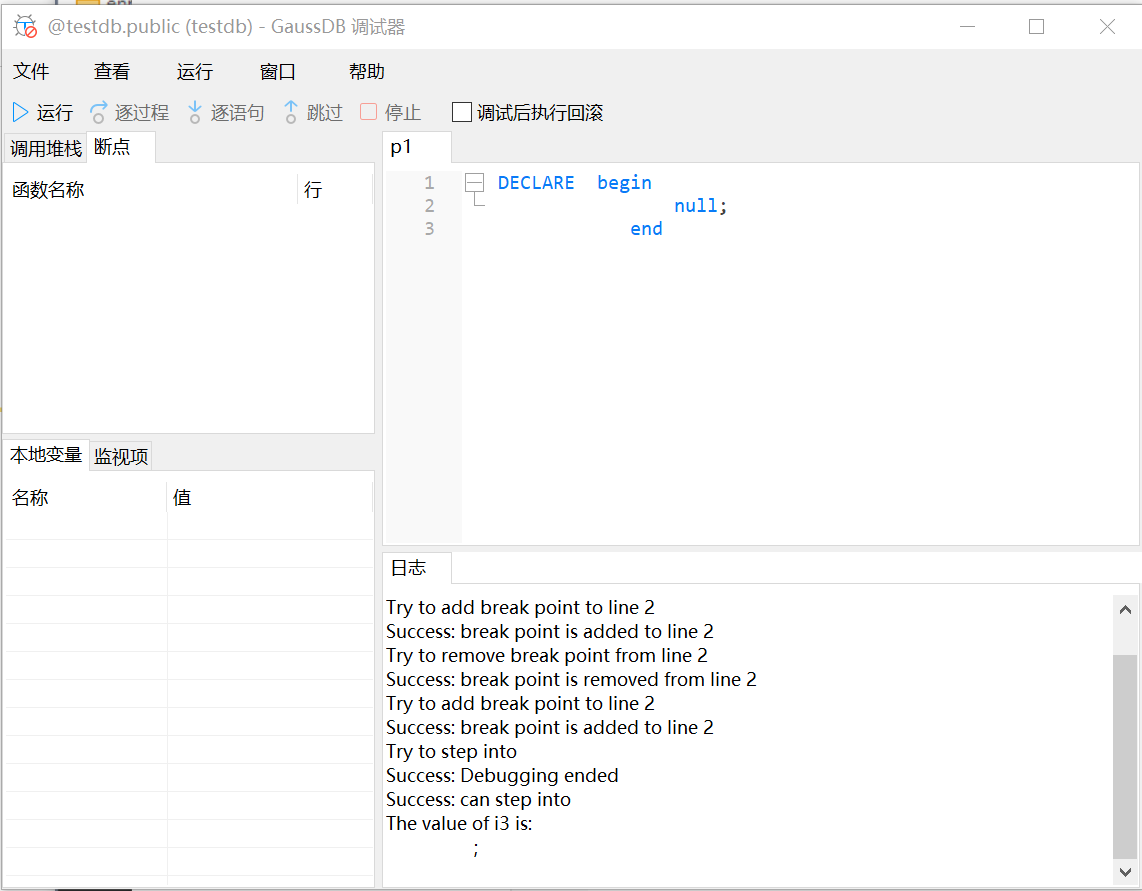1142x891 pixels.
Task: Open the 帮助 menu
Action: pos(367,72)
